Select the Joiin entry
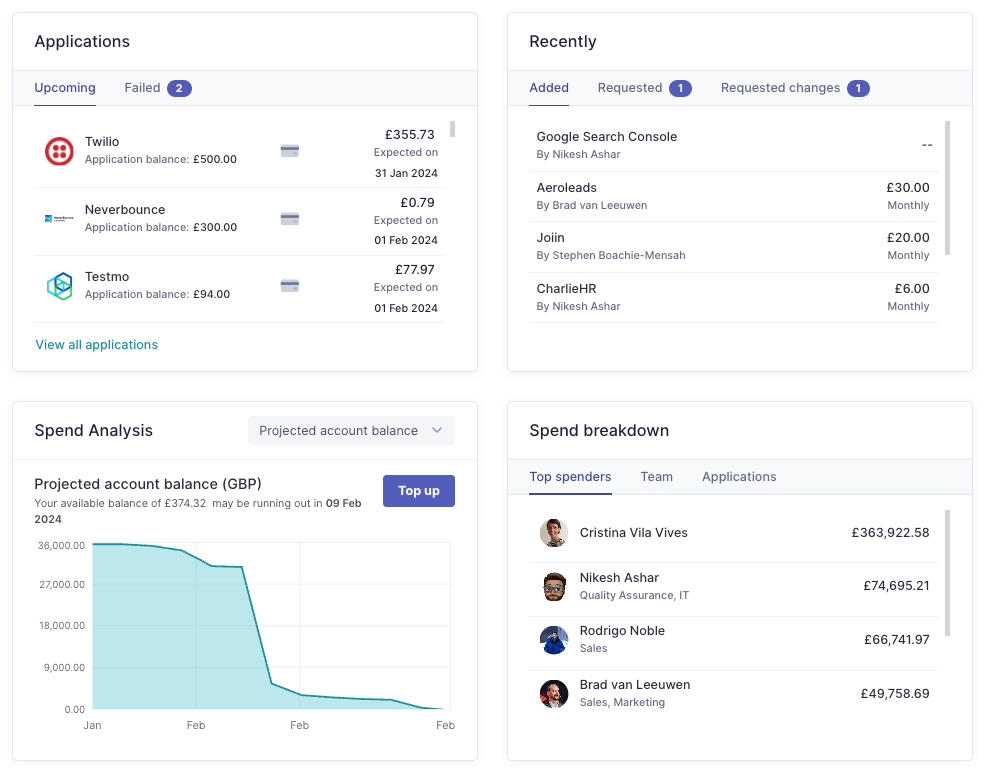The height and width of the screenshot is (775, 984). 734,247
